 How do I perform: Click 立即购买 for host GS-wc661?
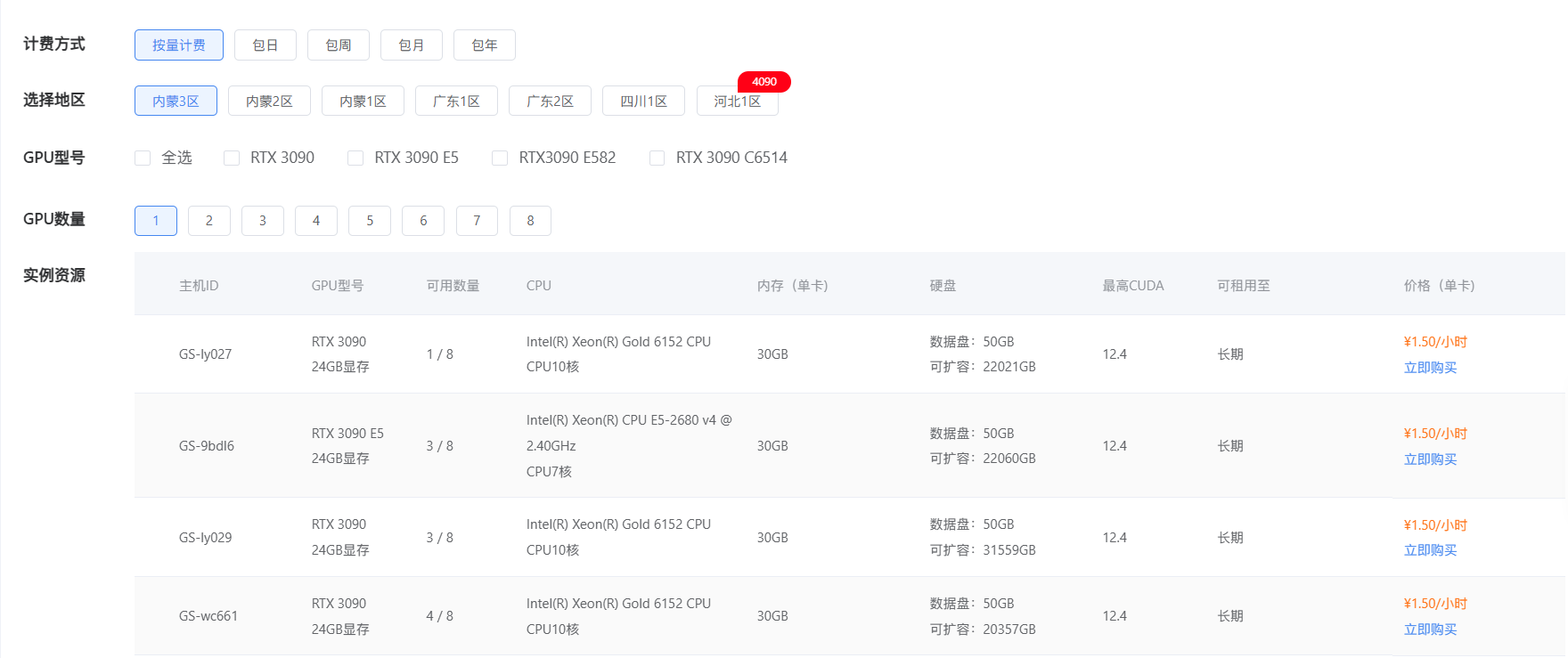(1430, 630)
